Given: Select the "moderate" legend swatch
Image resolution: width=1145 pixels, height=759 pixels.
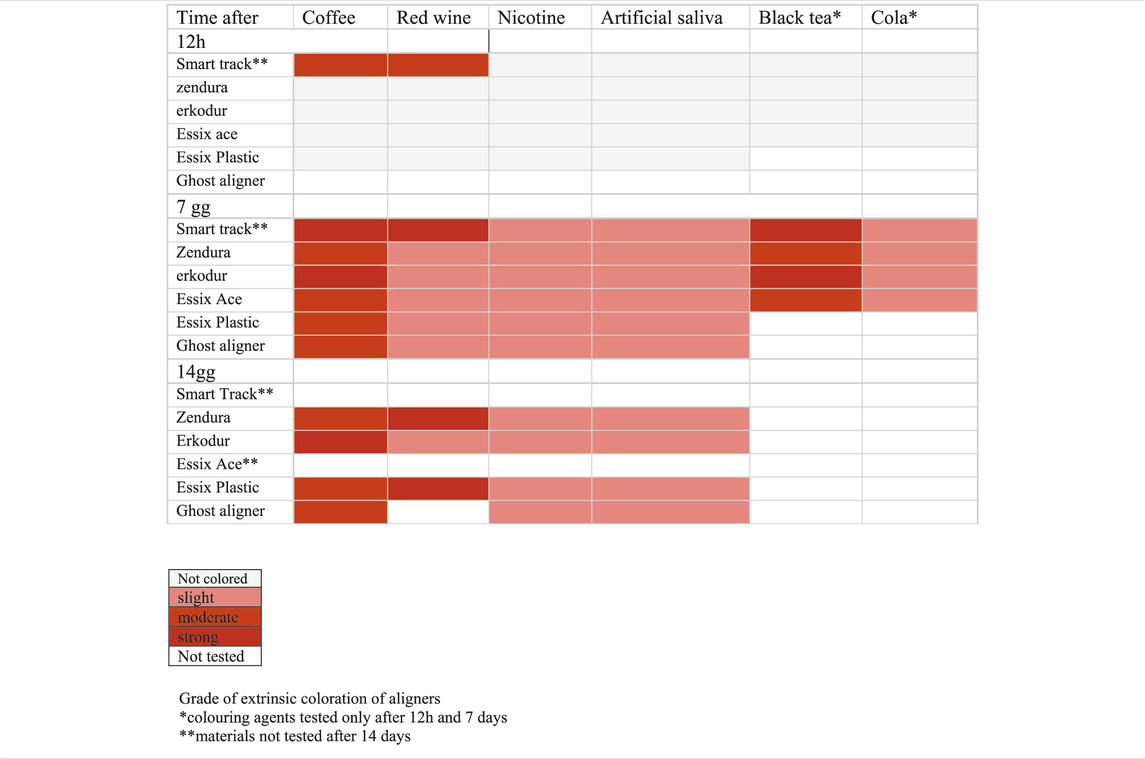Looking at the screenshot, I should pyautogui.click(x=215, y=617).
